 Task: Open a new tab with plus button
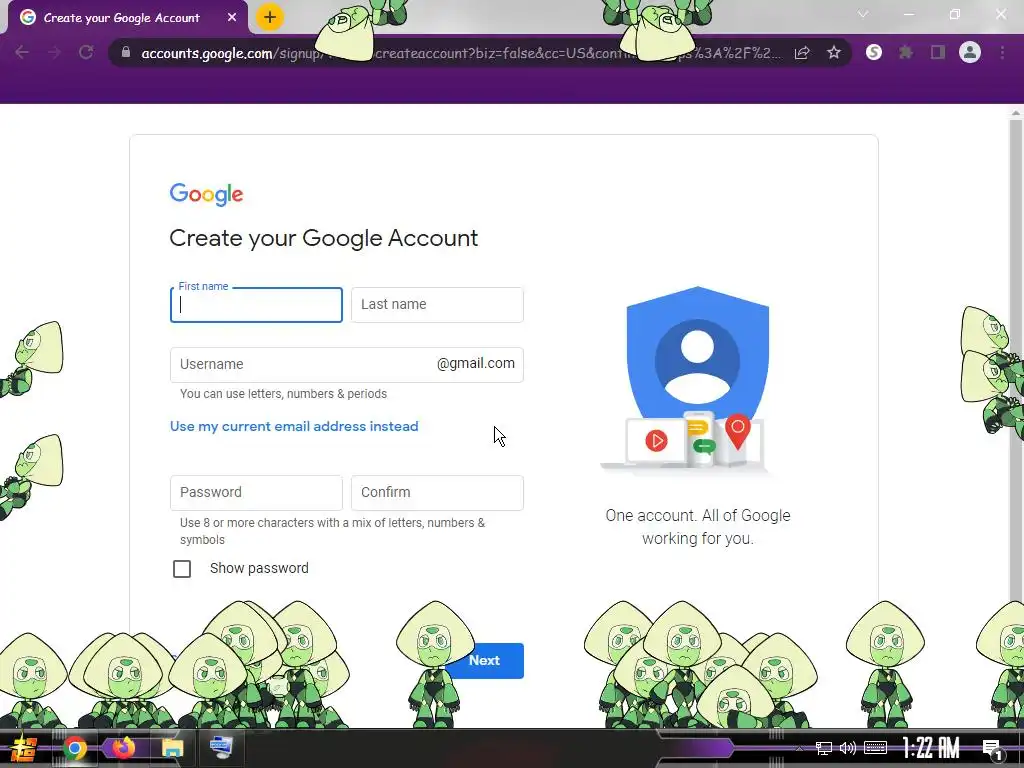point(270,17)
